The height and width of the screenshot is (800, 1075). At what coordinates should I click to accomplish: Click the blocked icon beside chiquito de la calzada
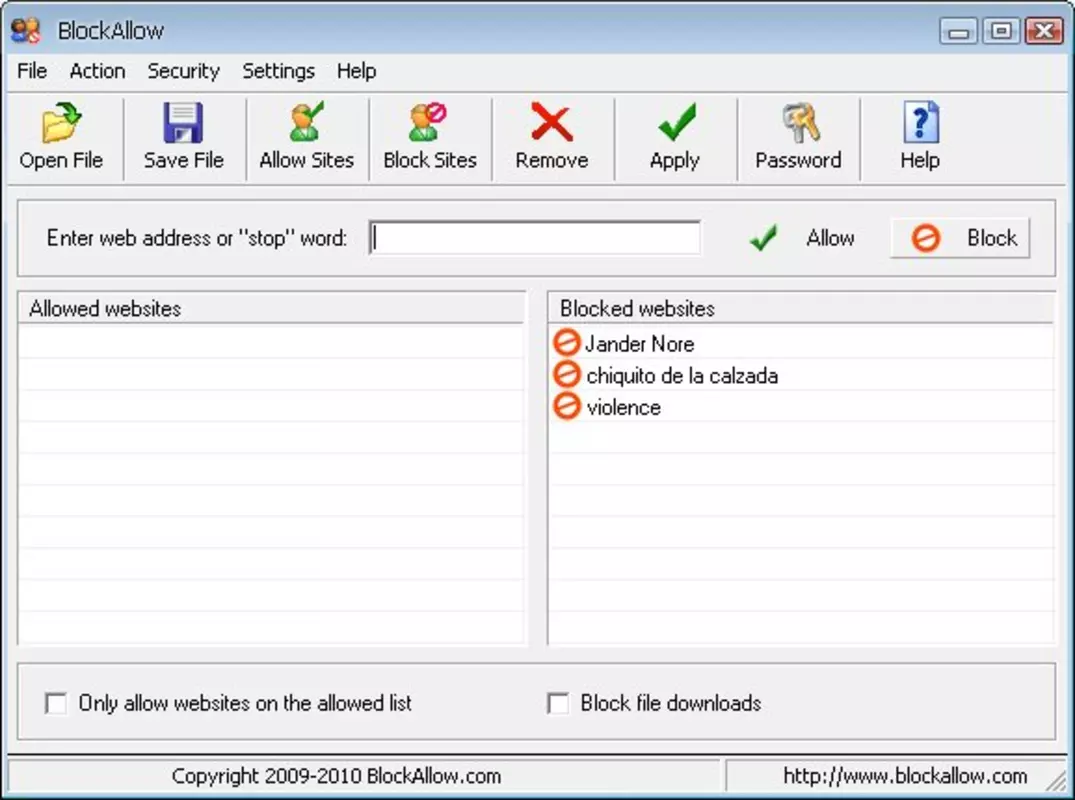click(566, 374)
